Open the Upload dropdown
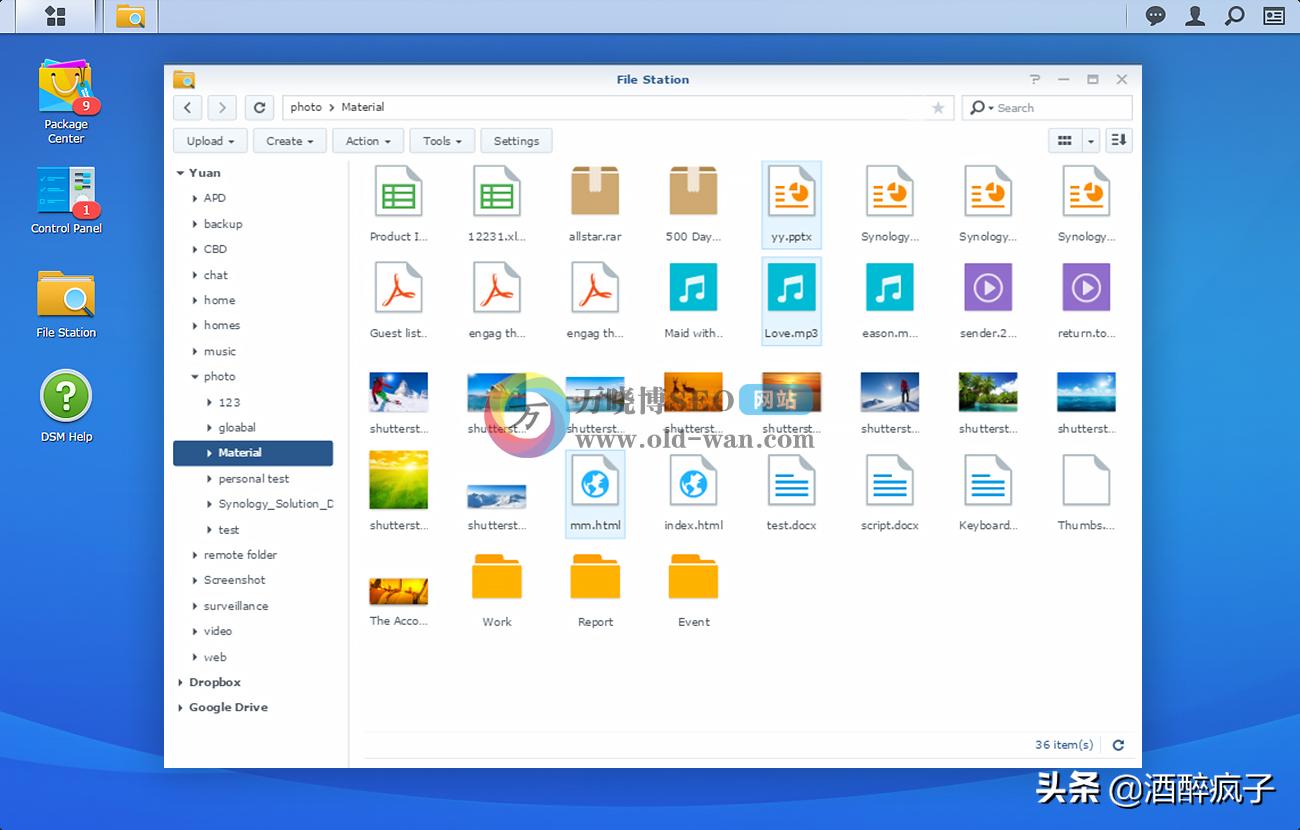Image resolution: width=1300 pixels, height=830 pixels. pyautogui.click(x=210, y=140)
